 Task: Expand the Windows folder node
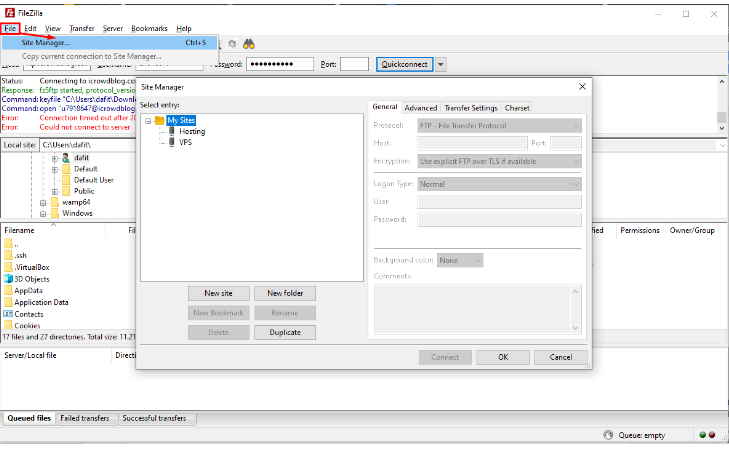click(43, 214)
